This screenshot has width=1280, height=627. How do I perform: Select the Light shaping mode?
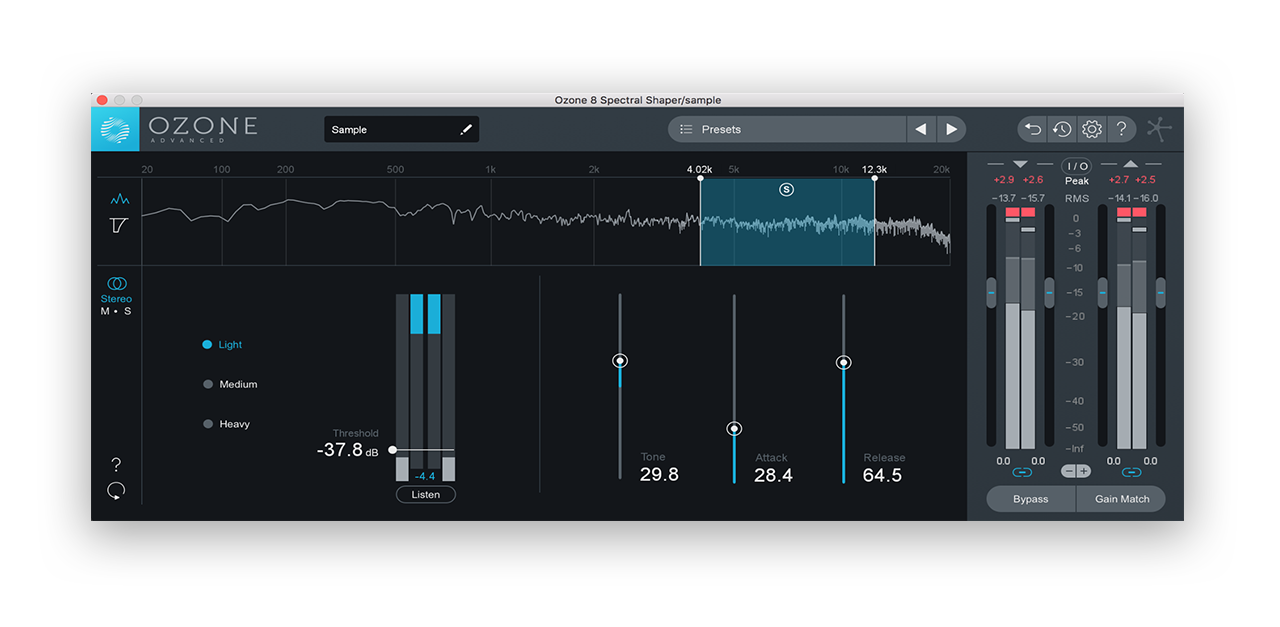(222, 344)
